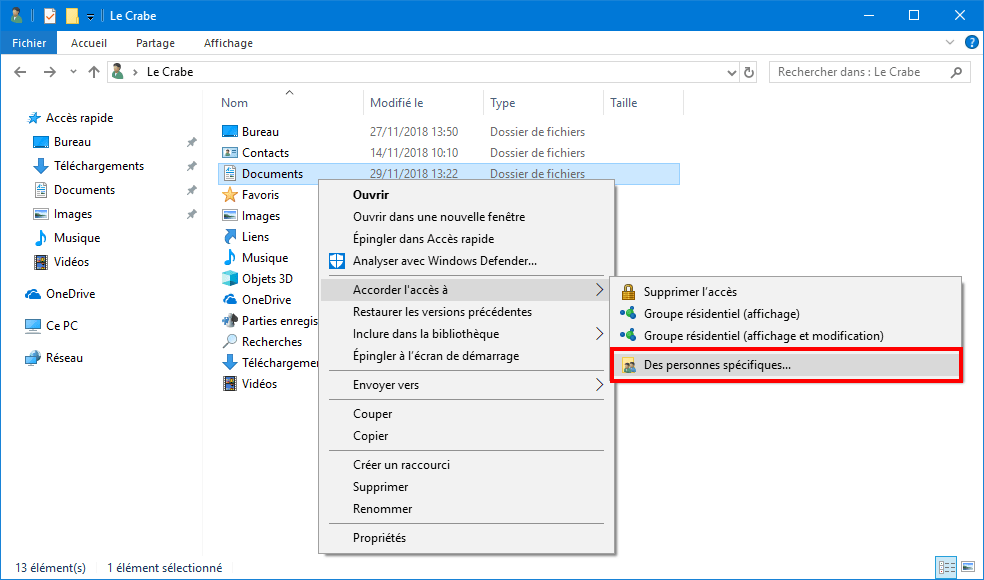Go up one folder level
This screenshot has width=984, height=580.
[94, 72]
